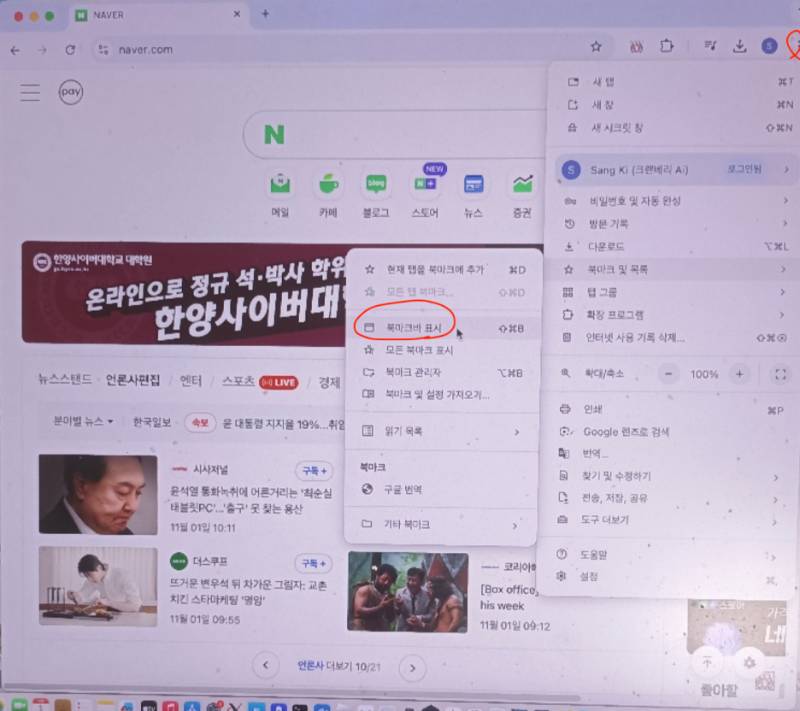Toggle fullscreen next to the zoom controls
Screen dimensions: 800x711
coord(781,374)
